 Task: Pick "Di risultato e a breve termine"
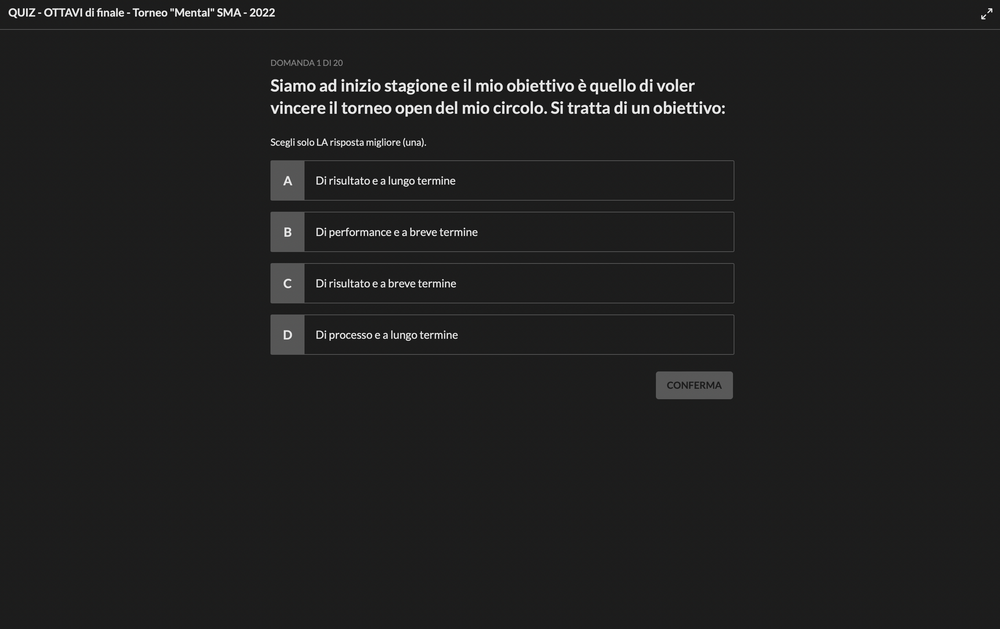click(518, 284)
